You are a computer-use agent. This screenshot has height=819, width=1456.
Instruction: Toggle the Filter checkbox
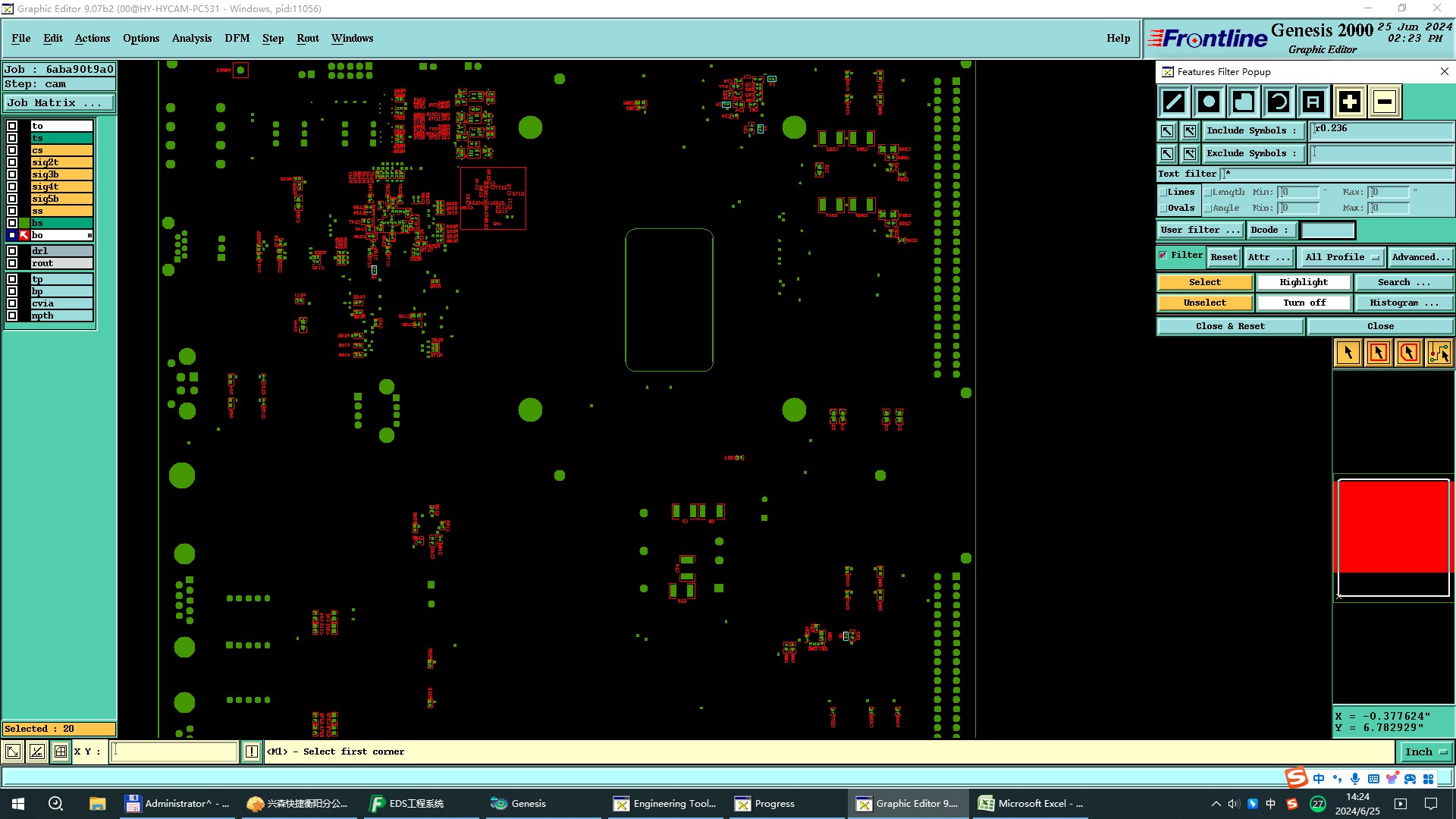(1163, 256)
